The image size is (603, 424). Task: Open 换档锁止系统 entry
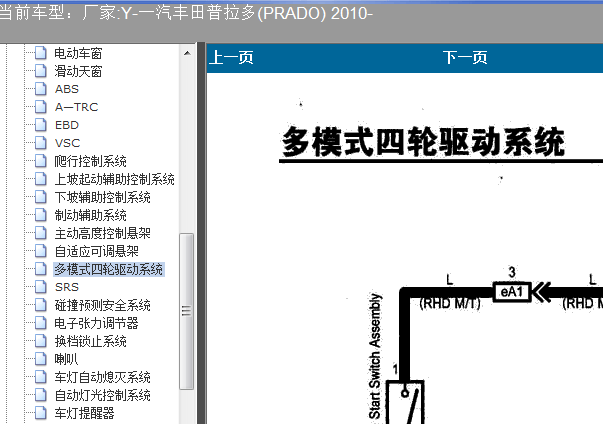coord(90,341)
